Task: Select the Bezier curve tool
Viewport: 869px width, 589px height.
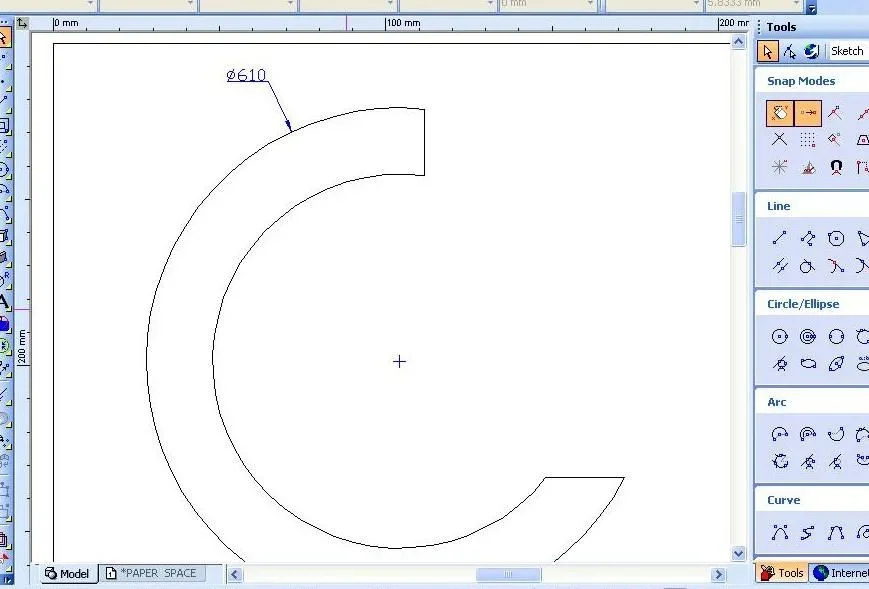Action: click(780, 532)
